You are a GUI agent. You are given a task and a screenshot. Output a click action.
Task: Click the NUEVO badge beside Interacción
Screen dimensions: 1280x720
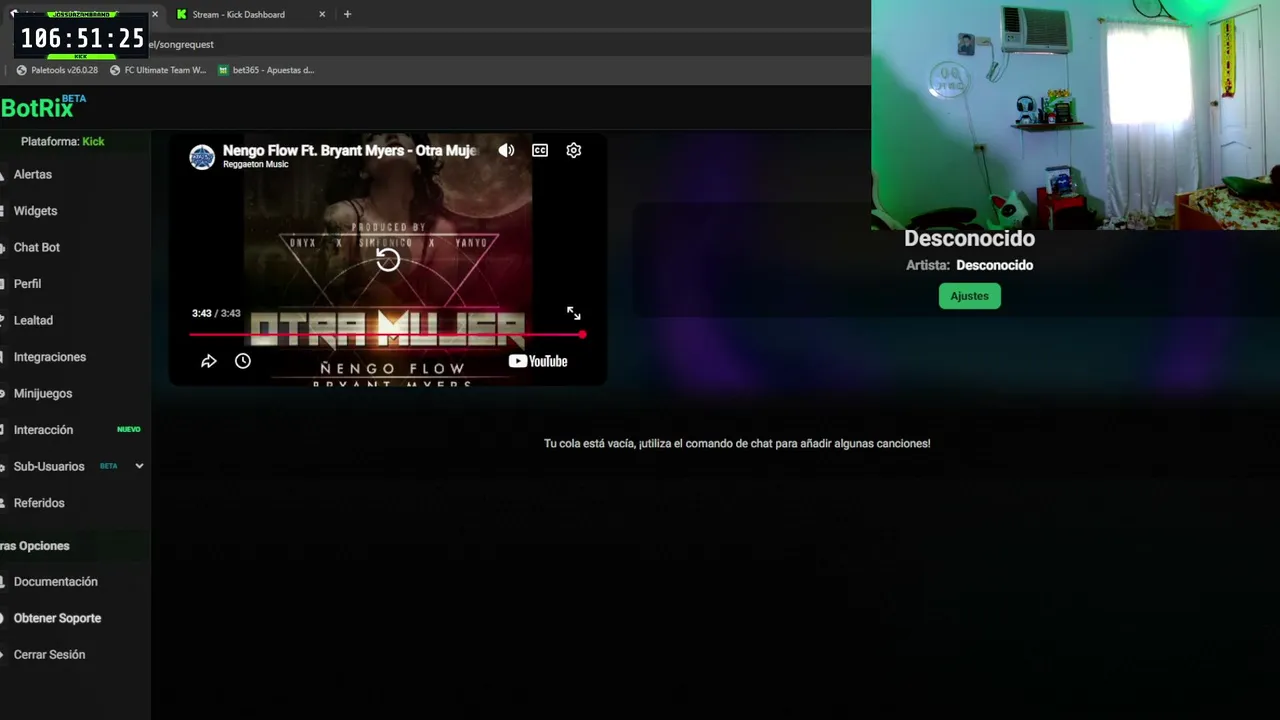click(129, 430)
